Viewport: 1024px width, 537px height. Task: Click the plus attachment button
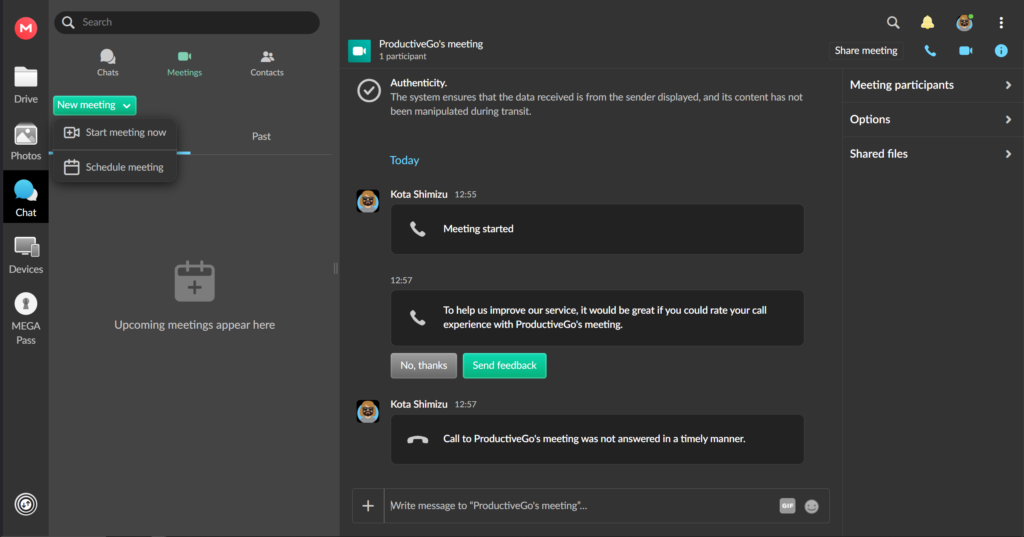[368, 506]
